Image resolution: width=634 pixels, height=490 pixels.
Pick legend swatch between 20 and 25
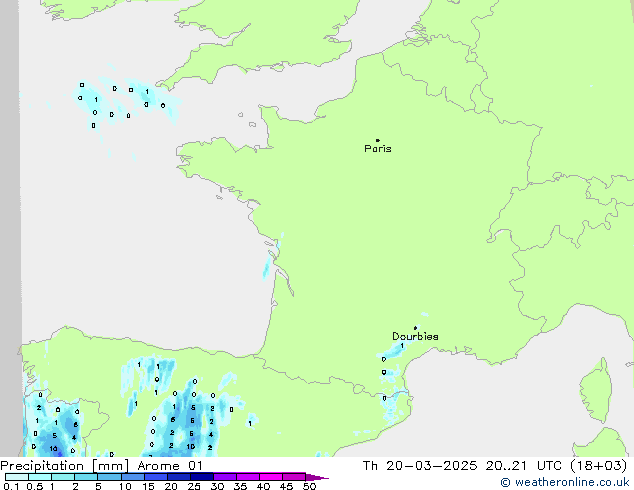pyautogui.click(x=179, y=477)
